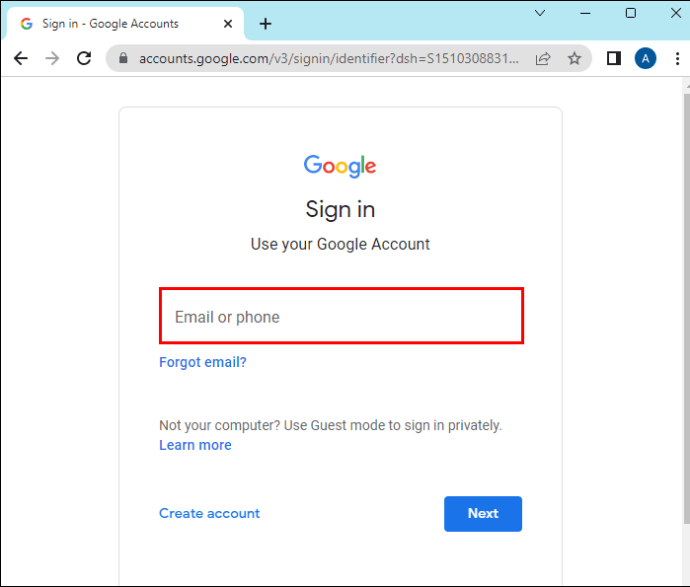Click the forward navigation arrow
Viewport: 690px width, 587px height.
52,59
